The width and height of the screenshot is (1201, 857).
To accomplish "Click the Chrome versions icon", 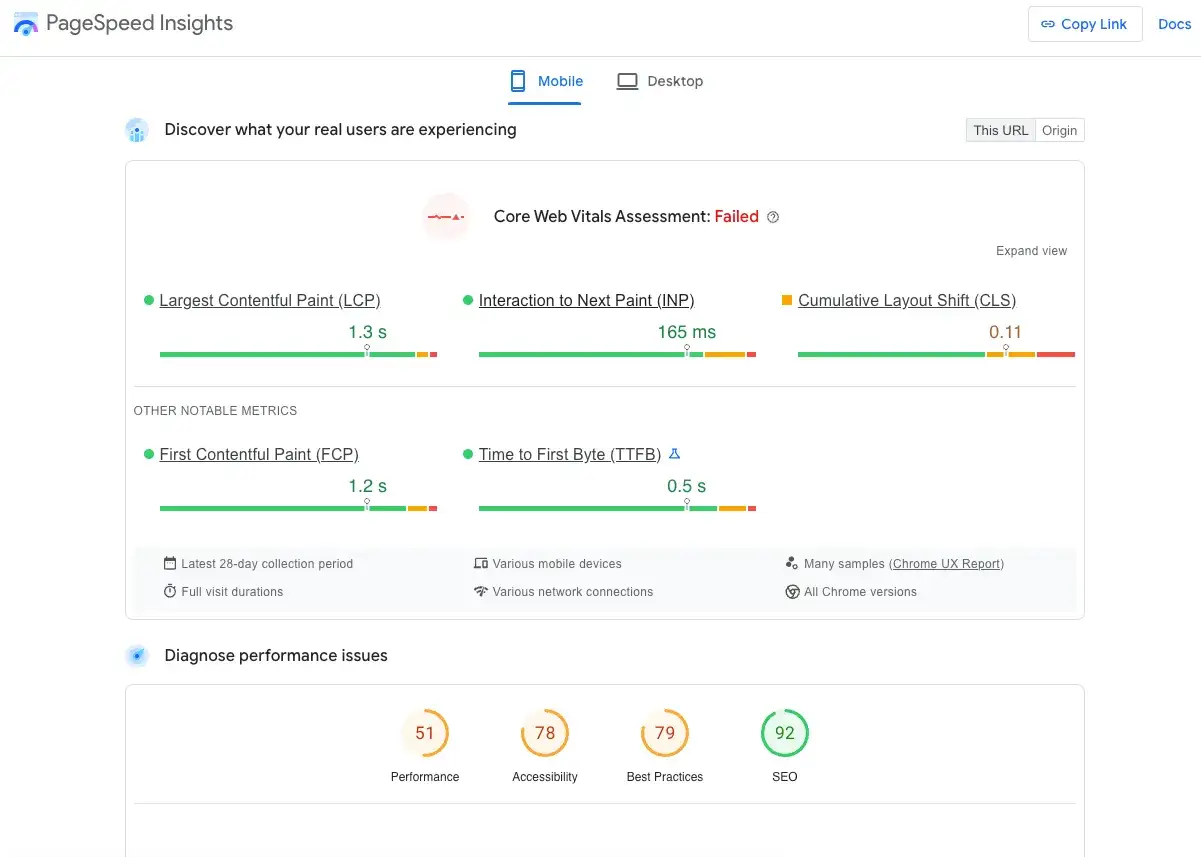I will coord(793,592).
